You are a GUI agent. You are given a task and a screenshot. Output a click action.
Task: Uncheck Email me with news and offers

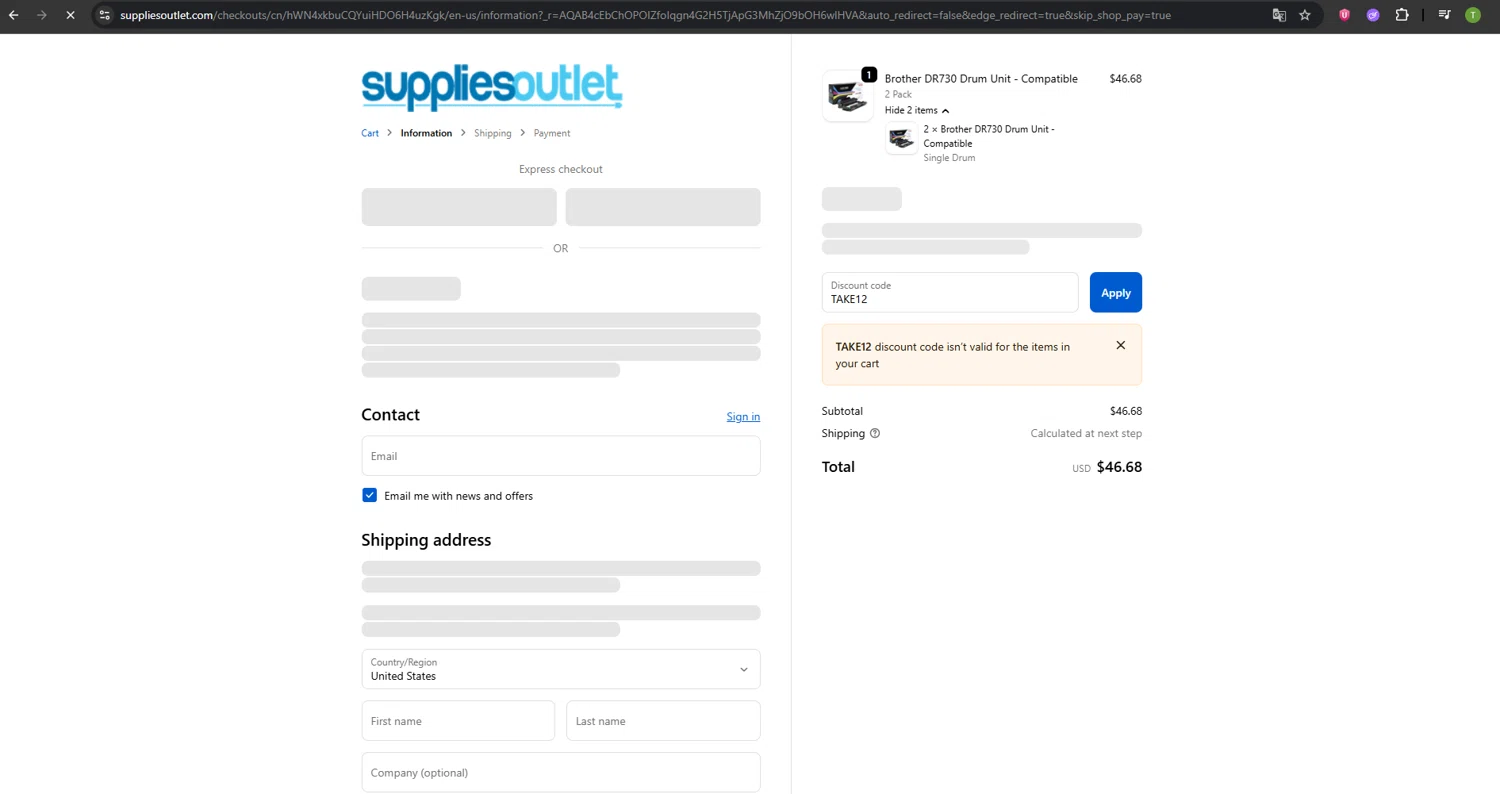[x=370, y=496]
